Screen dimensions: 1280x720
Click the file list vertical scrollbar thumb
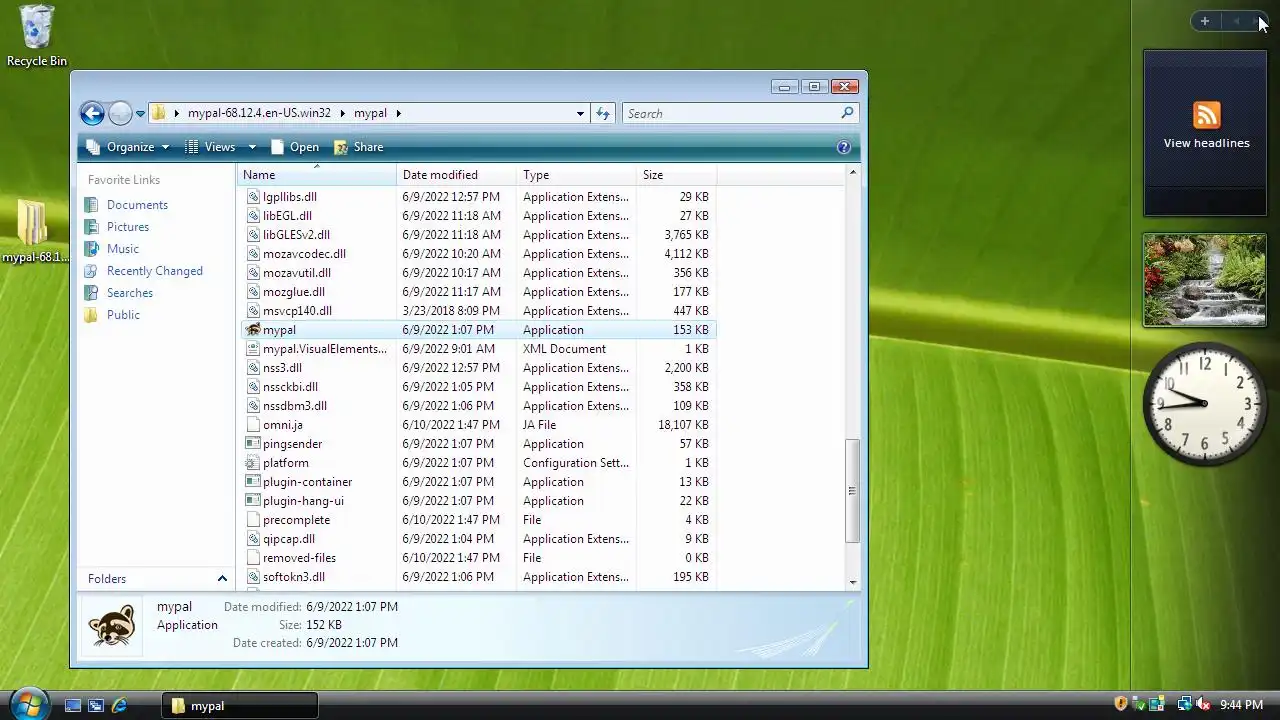(x=852, y=491)
